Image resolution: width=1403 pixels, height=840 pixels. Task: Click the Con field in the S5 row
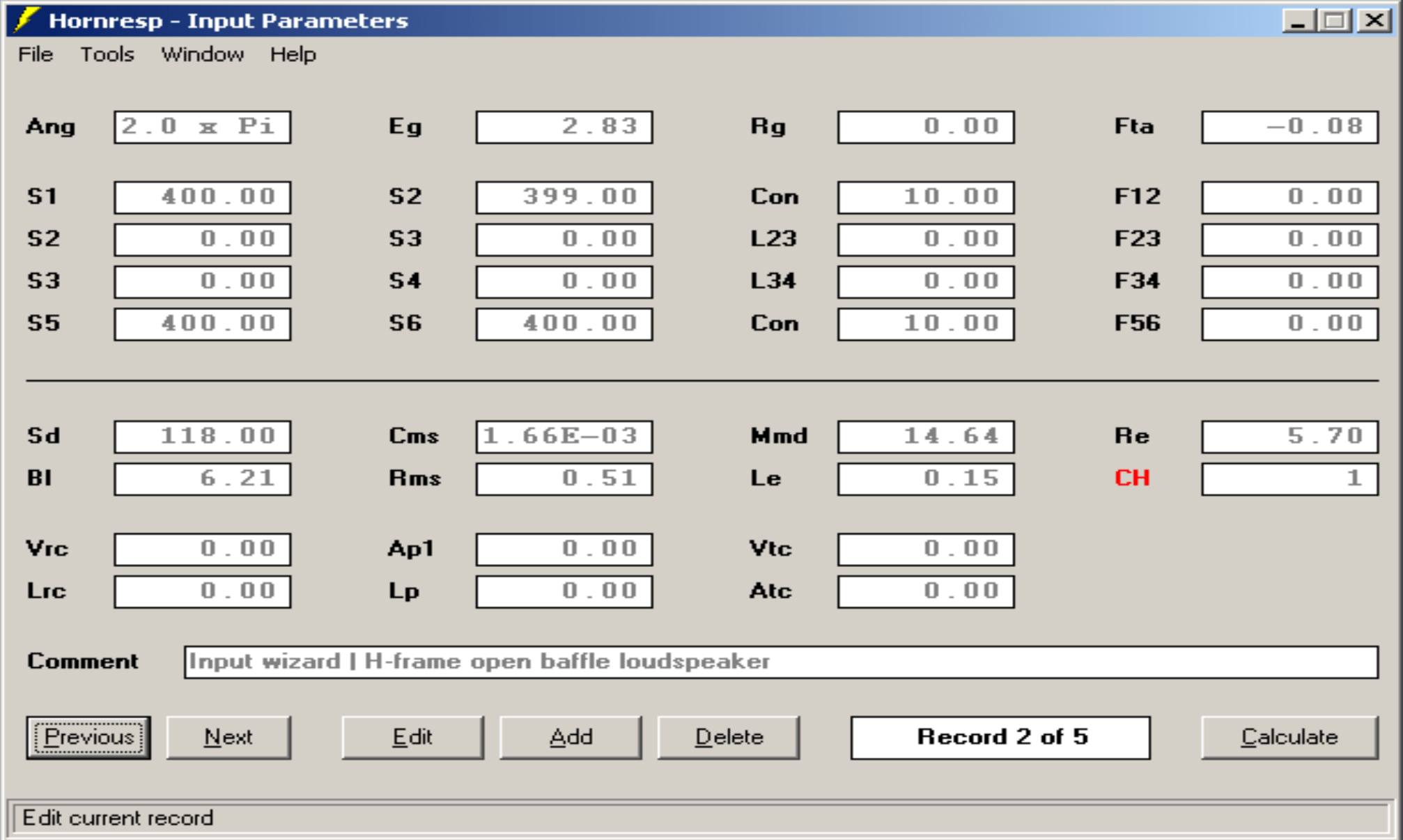926,324
